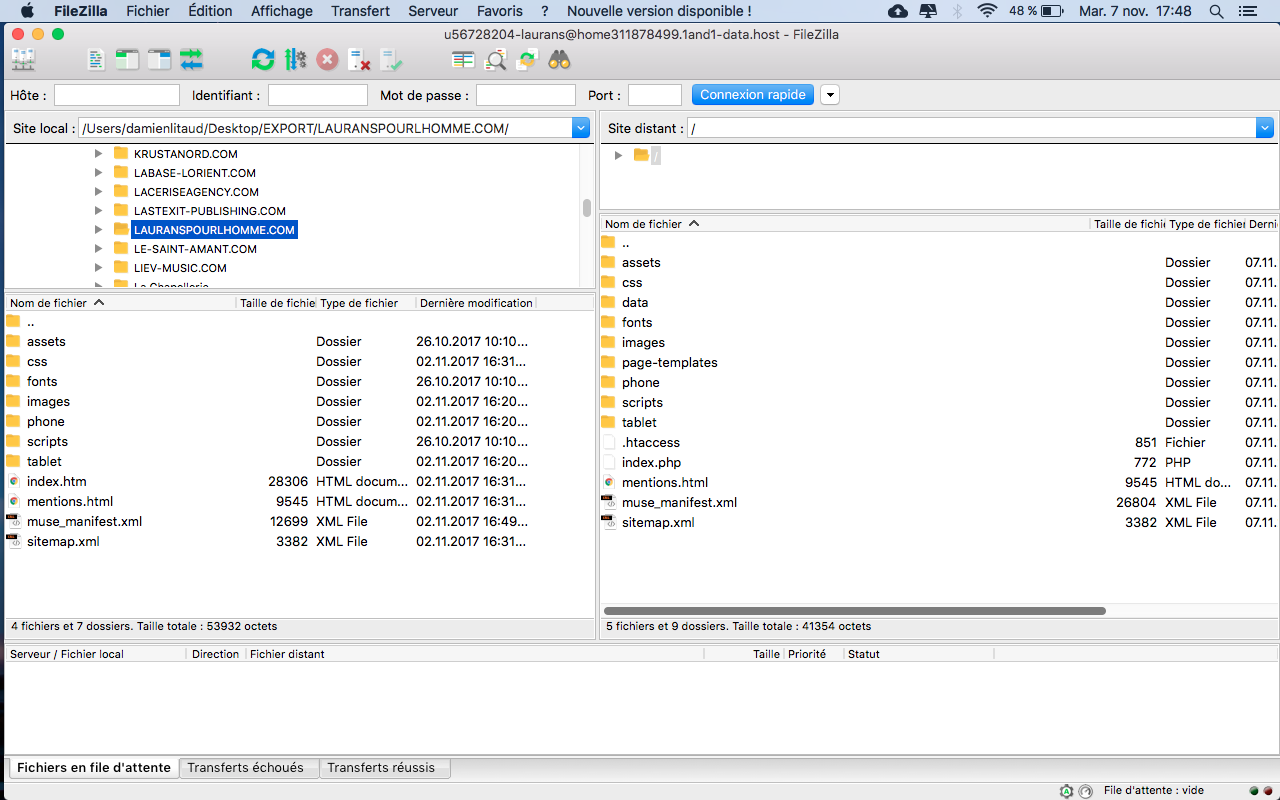The height and width of the screenshot is (800, 1280).
Task: Click the Spotlight search icon
Action: point(1216,11)
